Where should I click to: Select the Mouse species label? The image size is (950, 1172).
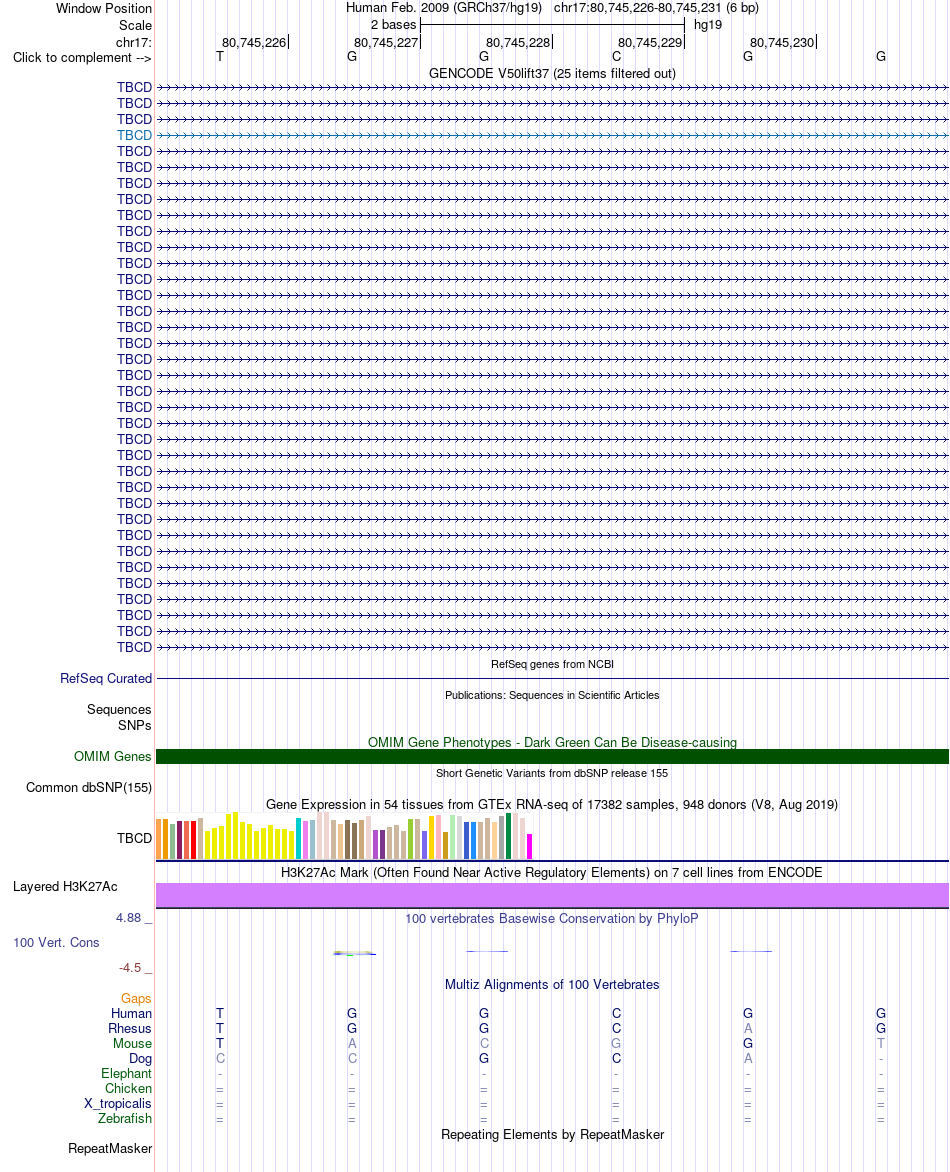[x=132, y=1043]
